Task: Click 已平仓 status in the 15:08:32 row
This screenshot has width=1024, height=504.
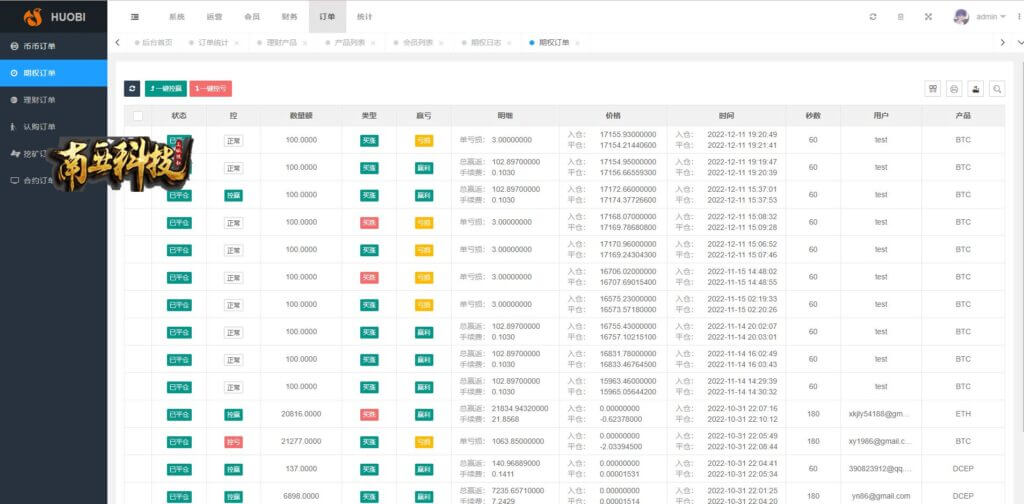Action: click(179, 223)
